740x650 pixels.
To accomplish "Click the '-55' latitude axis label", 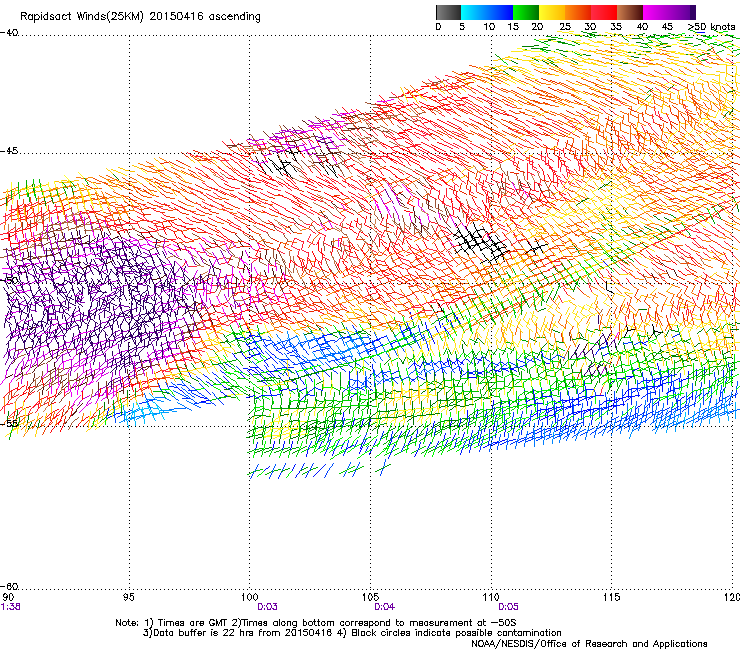I will [9, 423].
